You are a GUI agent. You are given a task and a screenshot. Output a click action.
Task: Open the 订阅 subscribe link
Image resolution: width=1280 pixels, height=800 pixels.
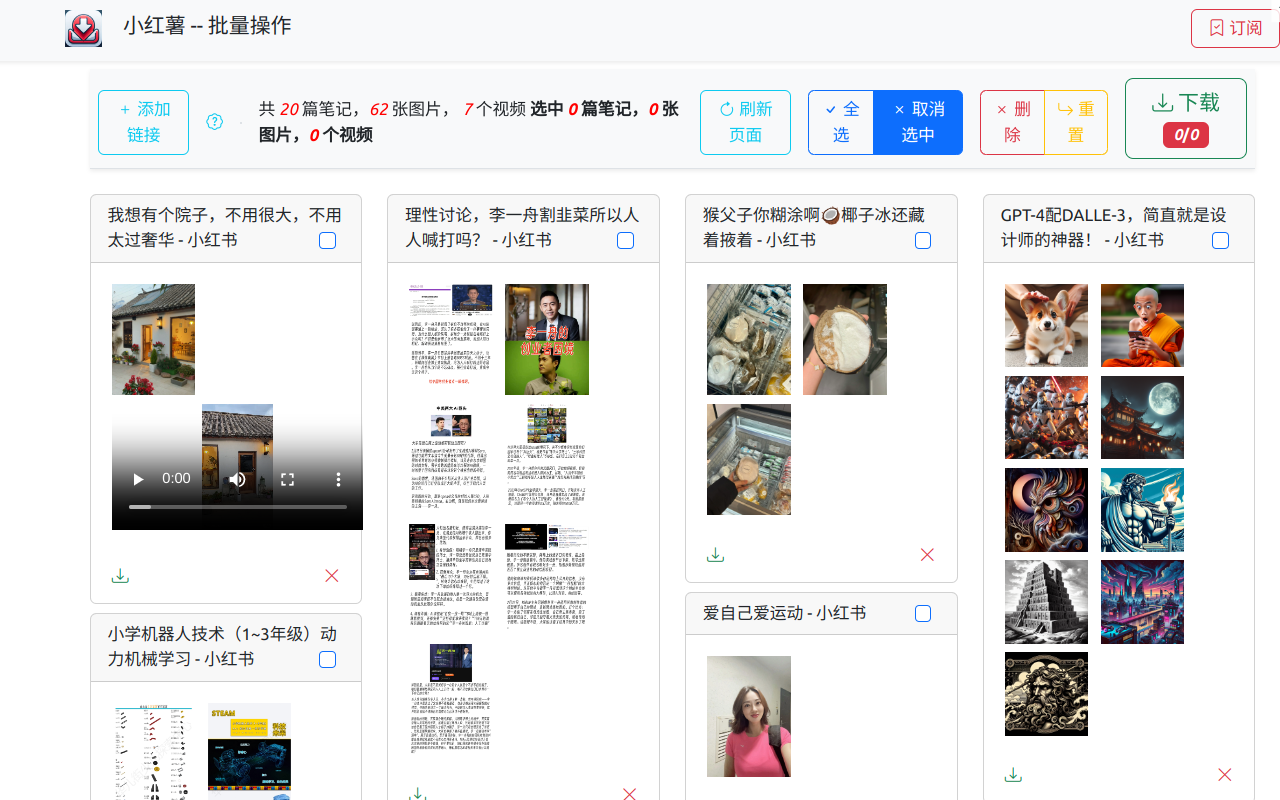(1233, 28)
